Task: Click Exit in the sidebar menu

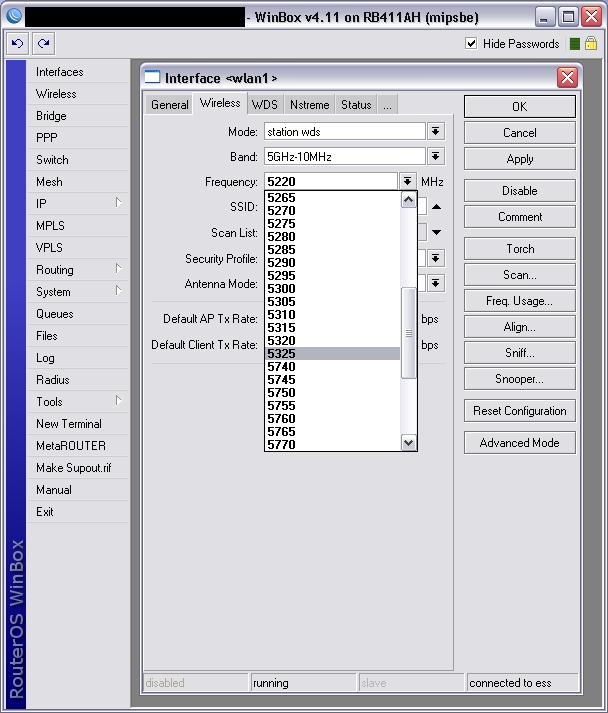Action: coord(78,512)
